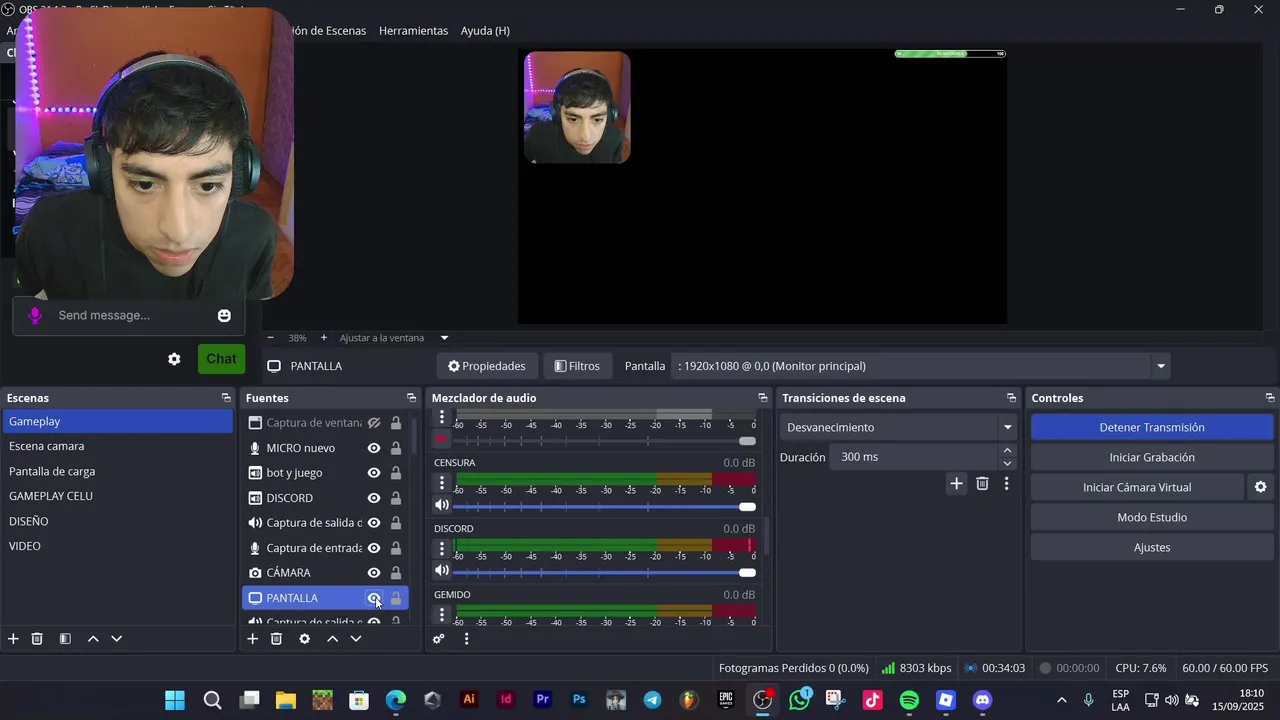Select Pantalla de carga scene
Image resolution: width=1280 pixels, height=720 pixels.
[118, 471]
